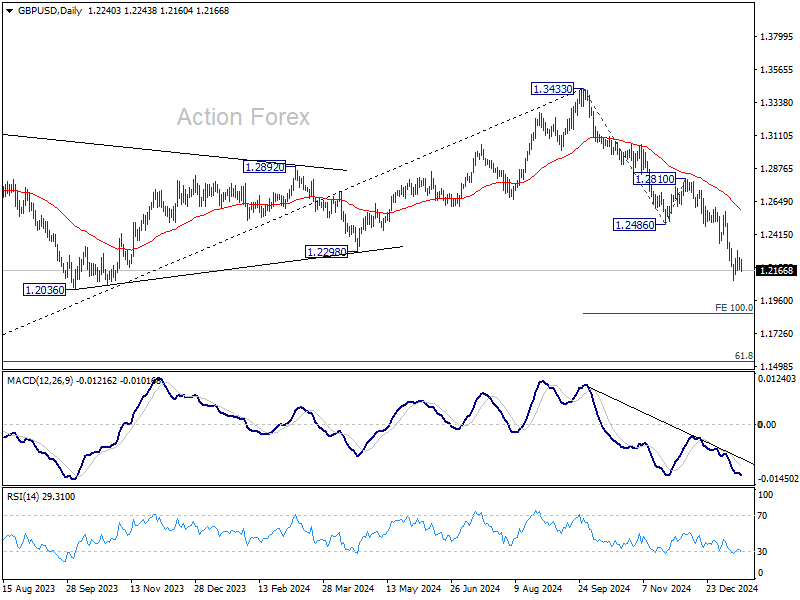This screenshot has width=800, height=600.
Task: Click the current price tag 1.21668
Action: pyautogui.click(x=777, y=270)
